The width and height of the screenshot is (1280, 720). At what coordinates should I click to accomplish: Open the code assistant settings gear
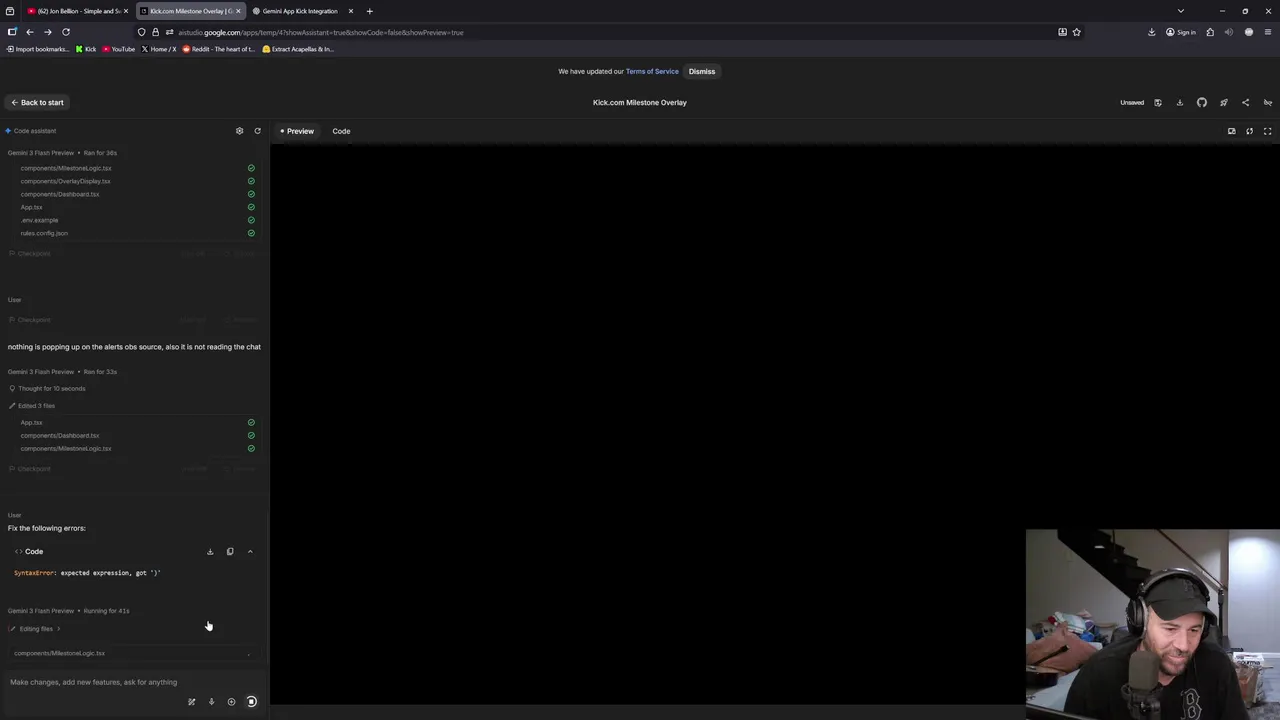pyautogui.click(x=239, y=131)
